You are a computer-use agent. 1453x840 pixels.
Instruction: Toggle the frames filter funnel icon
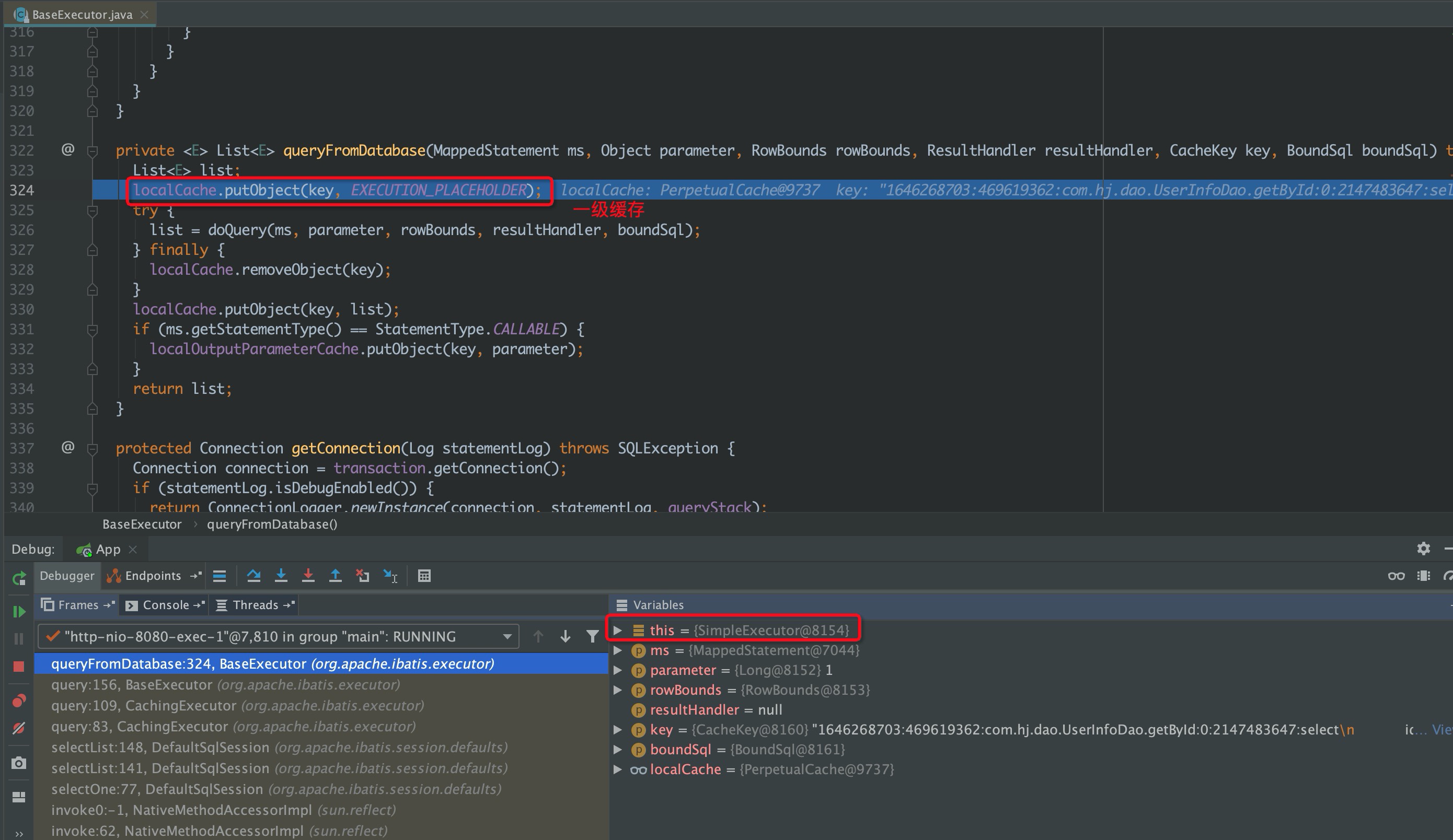coord(592,636)
